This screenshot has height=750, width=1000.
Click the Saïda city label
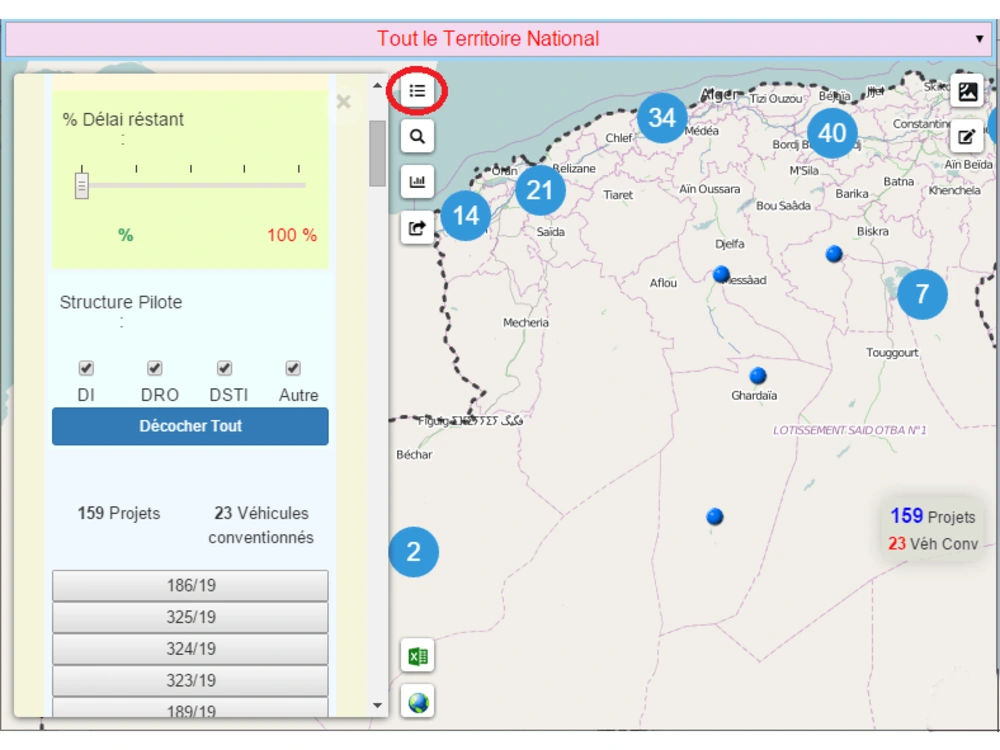click(550, 232)
